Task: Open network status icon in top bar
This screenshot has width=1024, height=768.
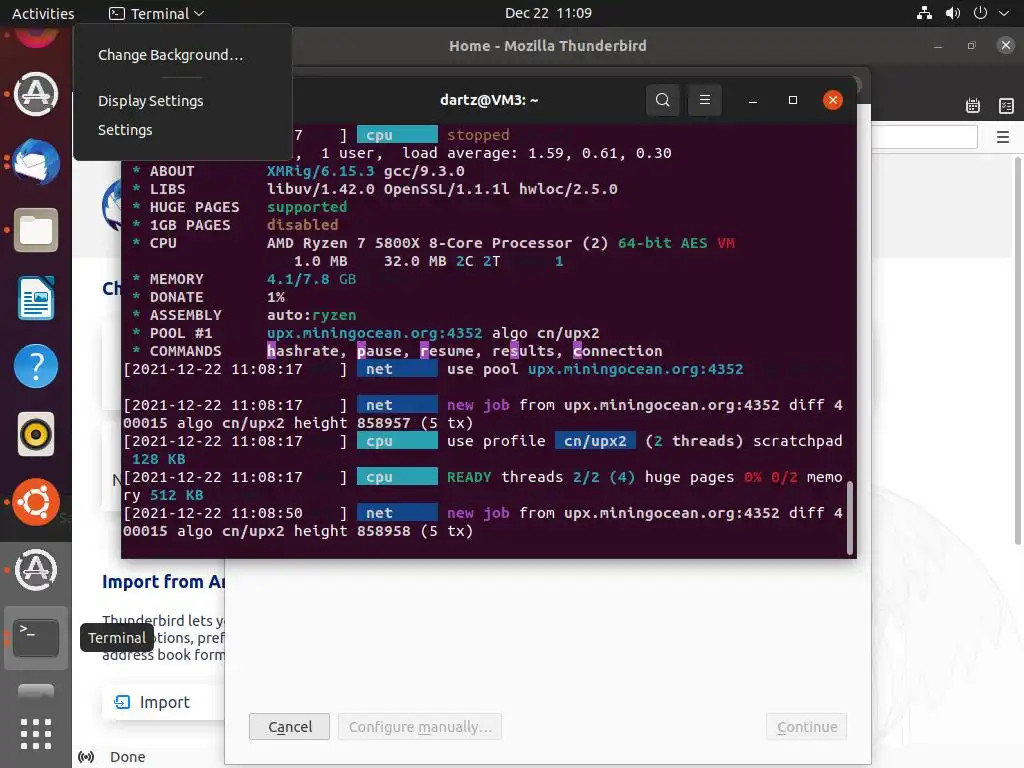Action: click(x=924, y=13)
